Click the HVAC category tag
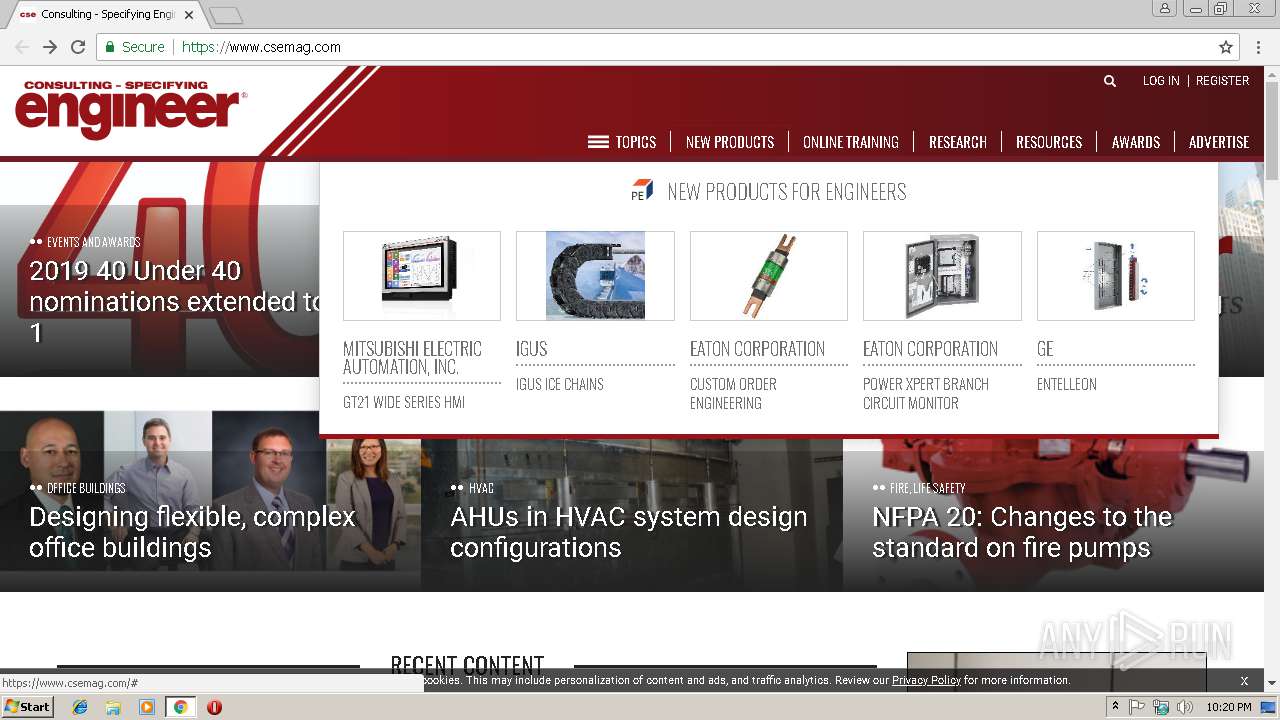Screen dimensions: 1280x720 481,488
